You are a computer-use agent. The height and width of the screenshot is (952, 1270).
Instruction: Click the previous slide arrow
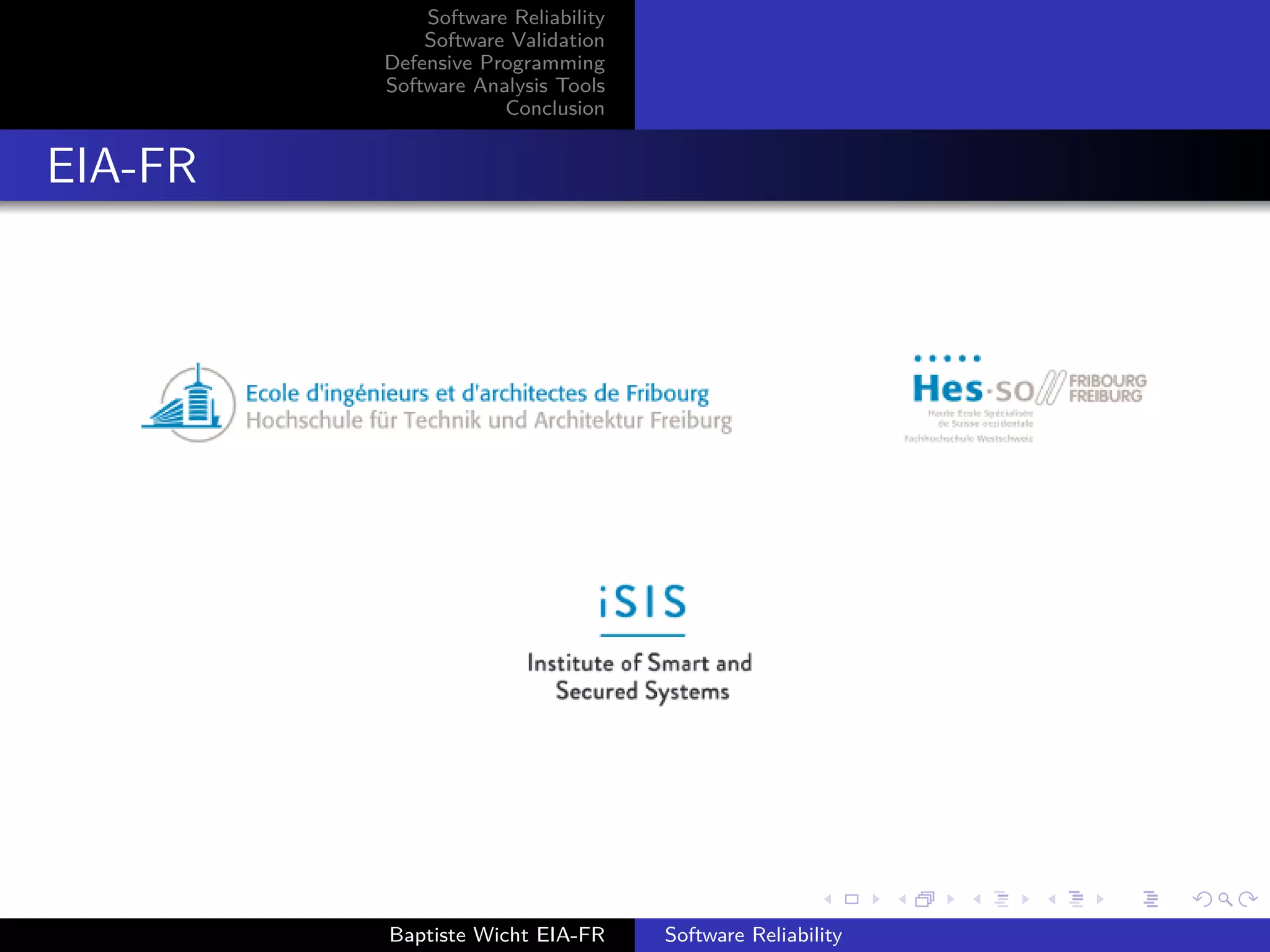click(x=828, y=899)
